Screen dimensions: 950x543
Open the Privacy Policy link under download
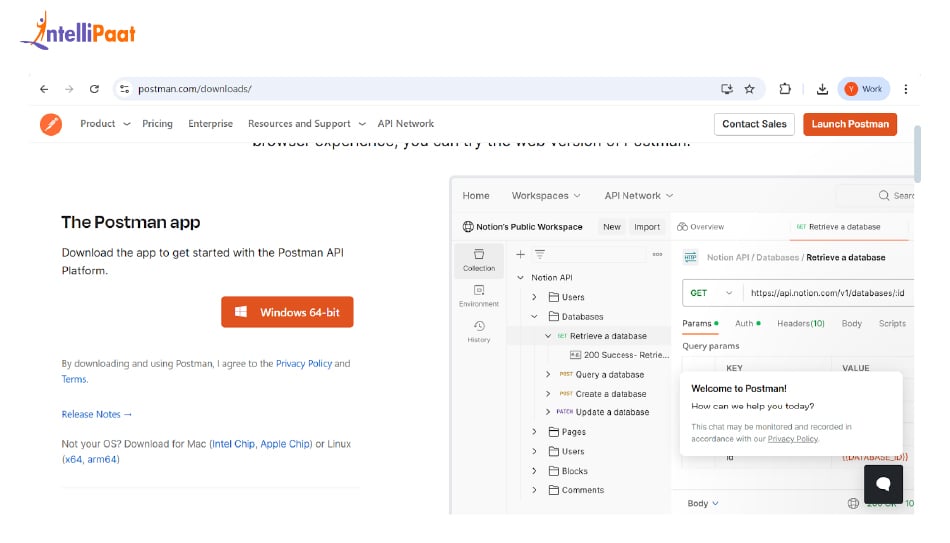tap(304, 364)
